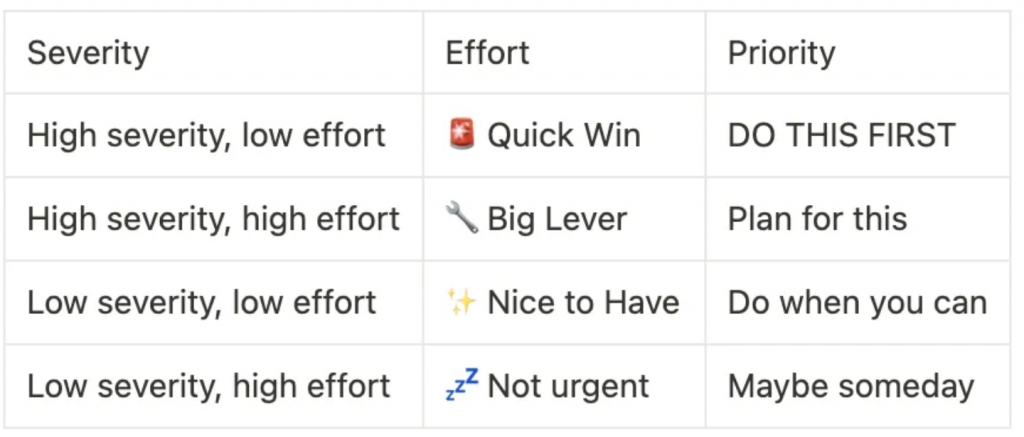Click the red siren emoji icon

[x=462, y=133]
